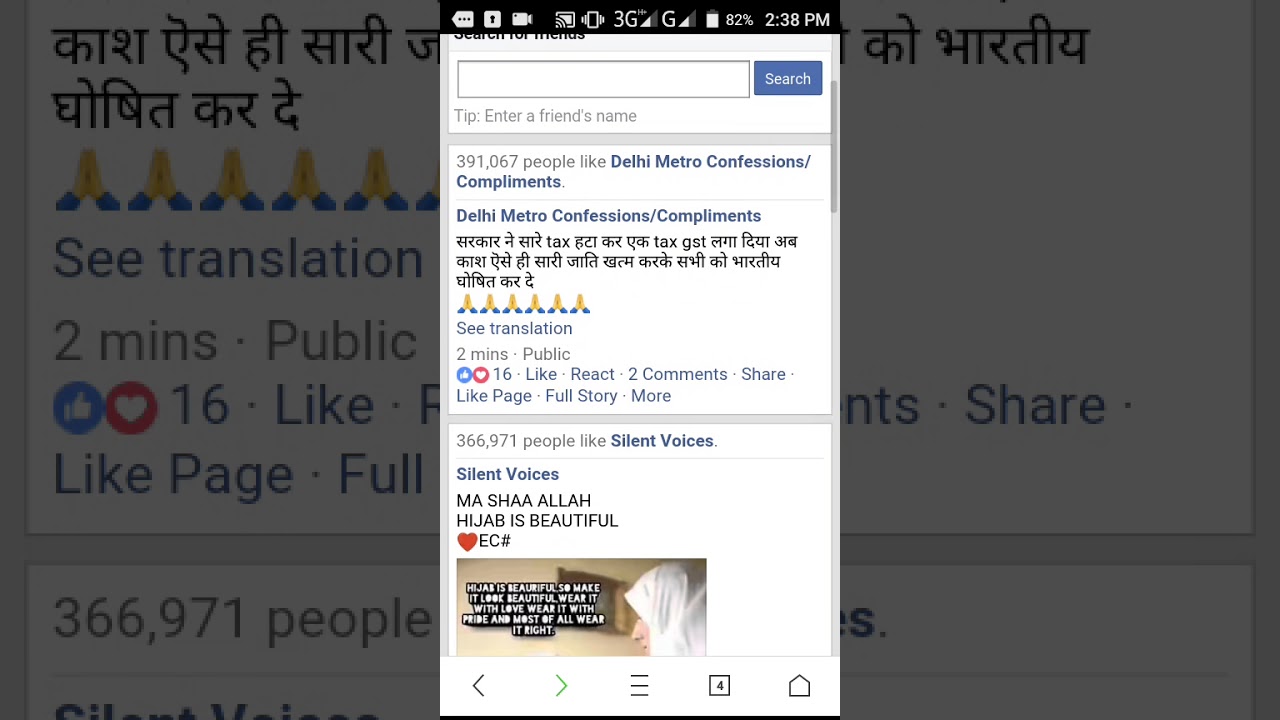
Task: Open Delhi Metro Confessions/Compliments post header
Action: pyautogui.click(x=608, y=216)
